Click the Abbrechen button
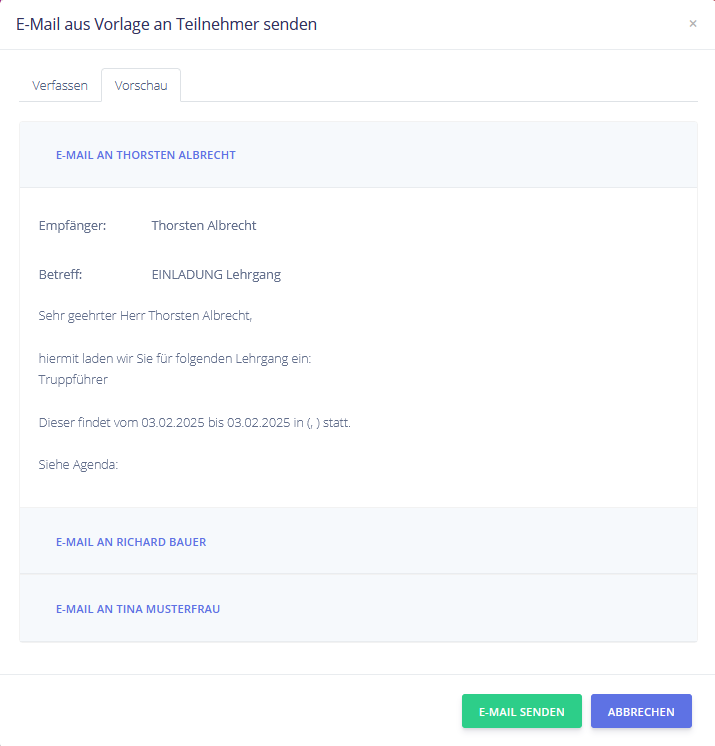The width and height of the screenshot is (715, 746). (x=641, y=711)
